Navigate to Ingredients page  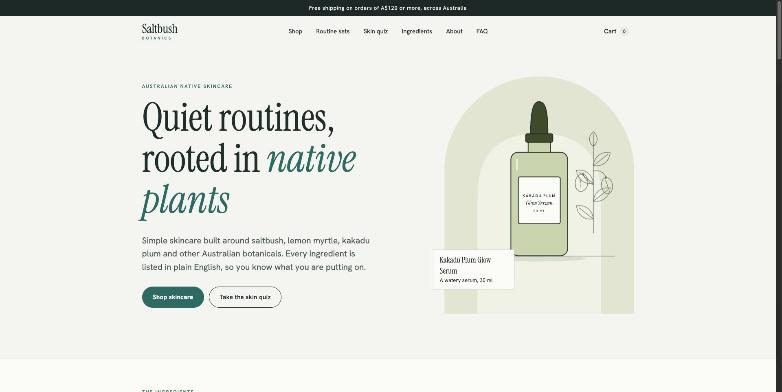click(x=416, y=31)
